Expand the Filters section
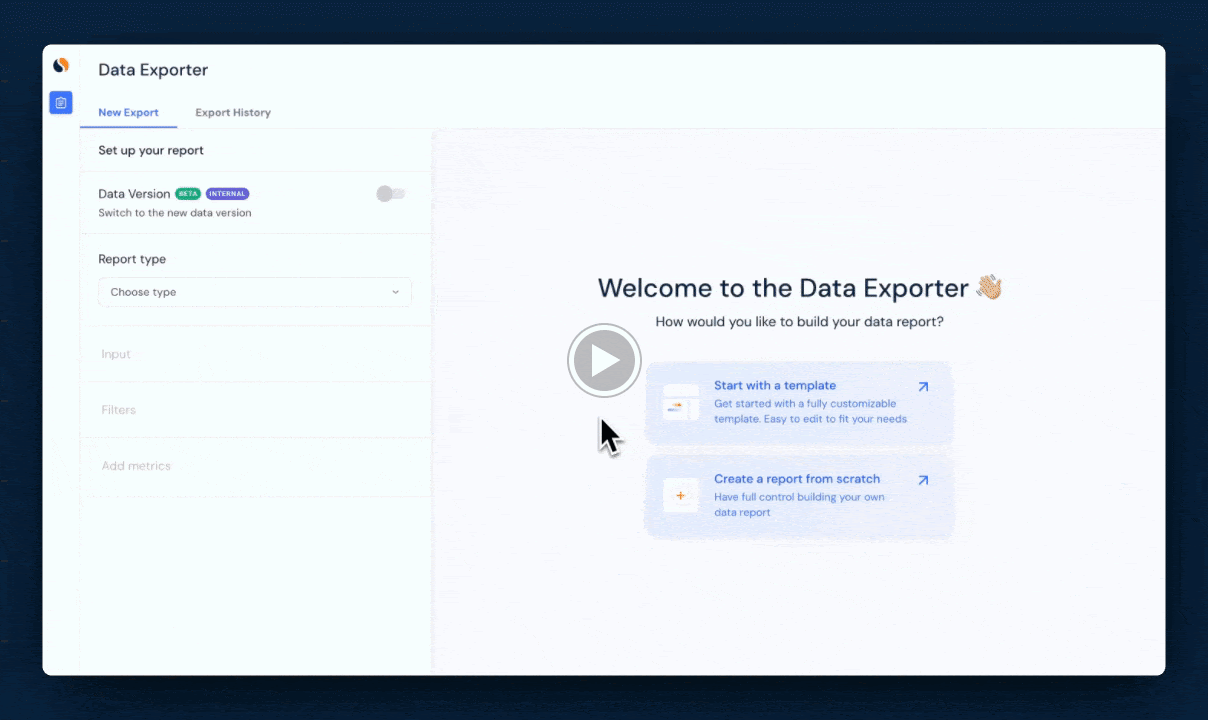Viewport: 1208px width, 720px height. (118, 410)
